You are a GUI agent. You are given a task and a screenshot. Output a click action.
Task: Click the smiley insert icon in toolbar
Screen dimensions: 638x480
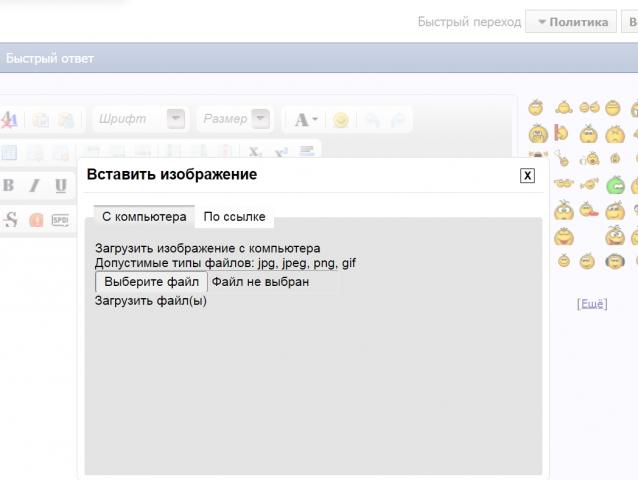341,120
